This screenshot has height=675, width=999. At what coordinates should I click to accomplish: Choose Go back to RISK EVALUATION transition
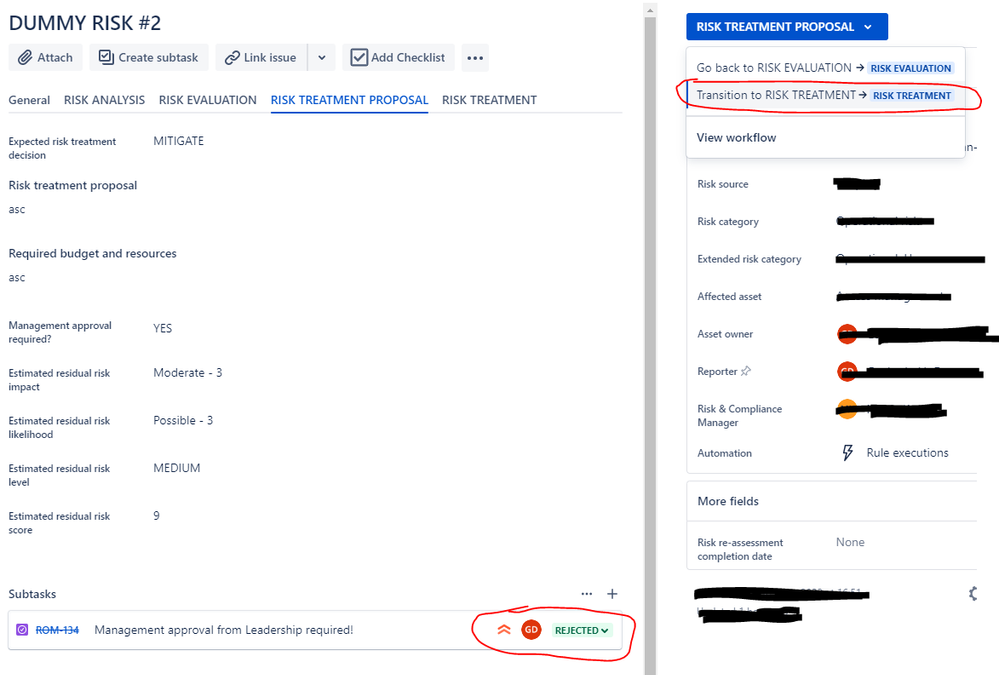tap(825, 68)
